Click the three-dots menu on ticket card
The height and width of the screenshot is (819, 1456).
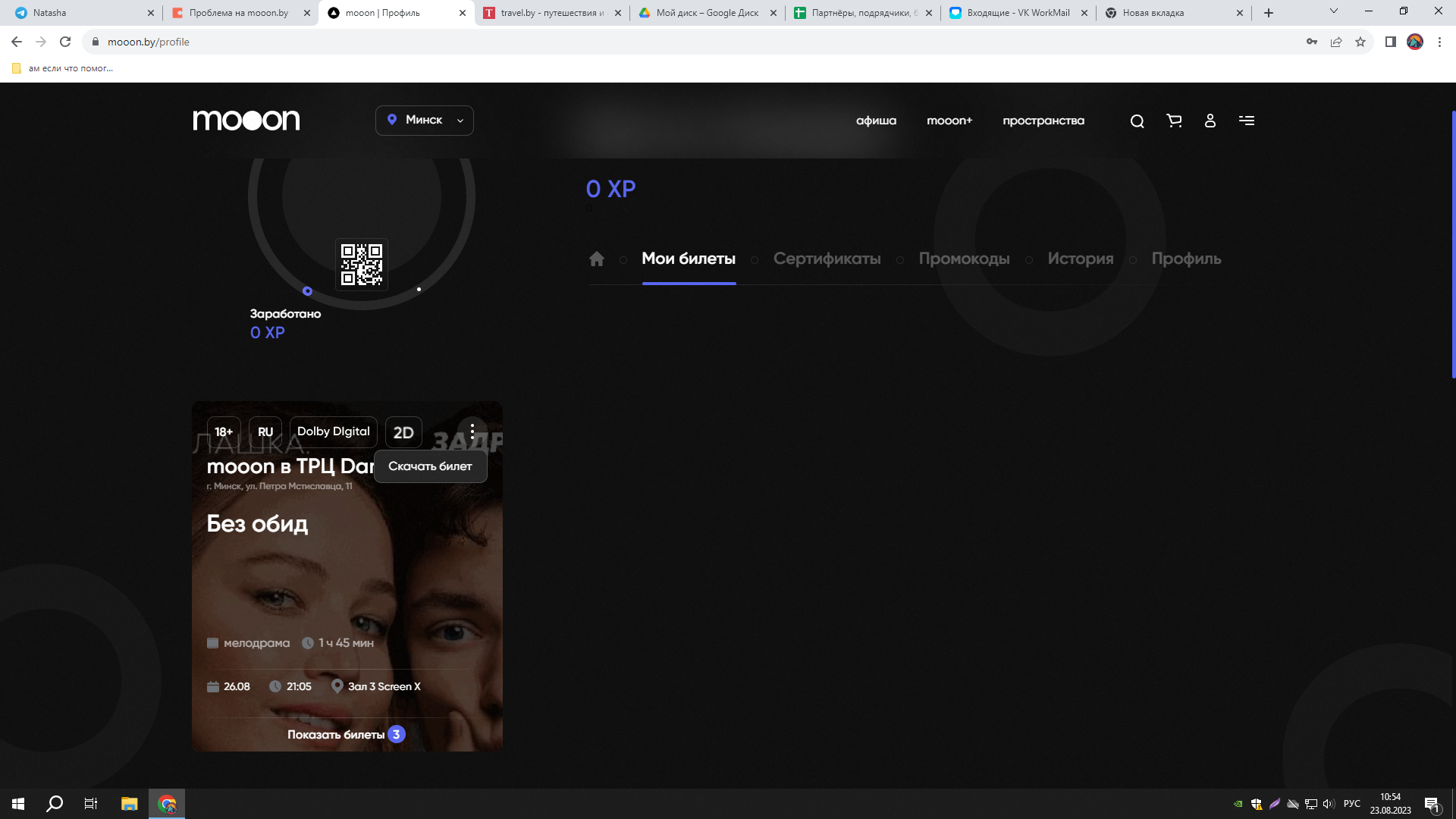(472, 431)
